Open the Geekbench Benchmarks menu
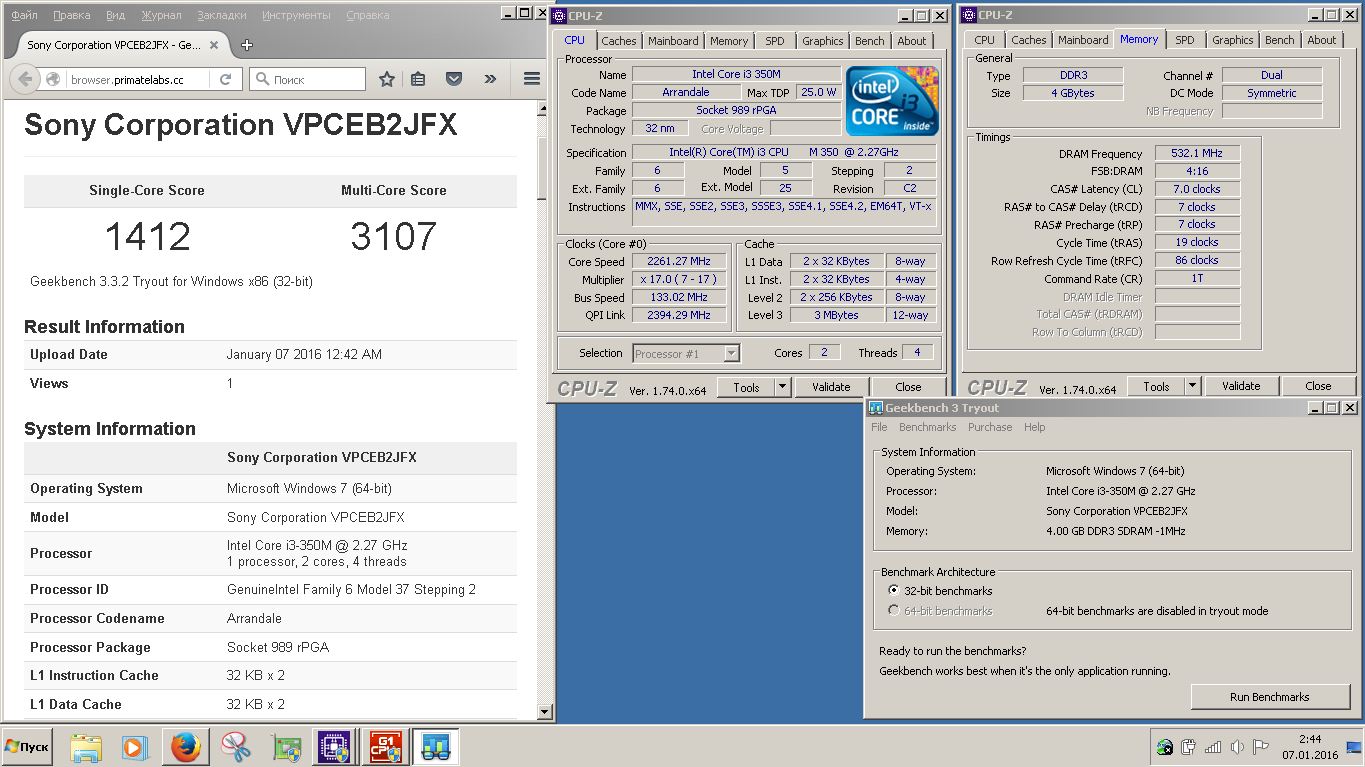Viewport: 1365px width, 767px height. click(x=927, y=427)
